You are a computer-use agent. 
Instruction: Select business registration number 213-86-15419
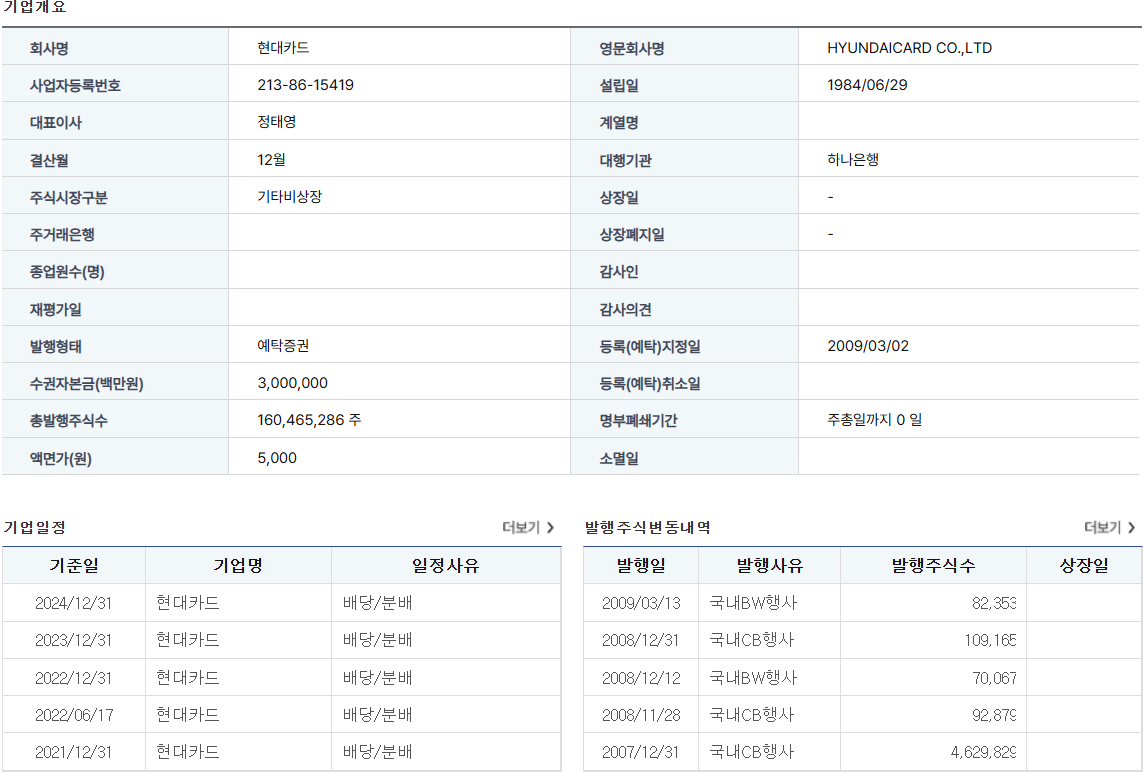[305, 85]
